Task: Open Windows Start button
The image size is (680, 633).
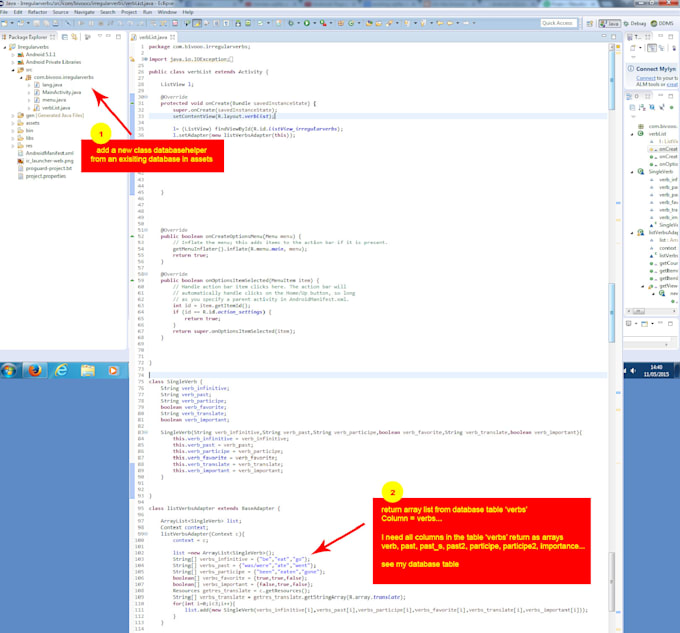Action: (9, 371)
